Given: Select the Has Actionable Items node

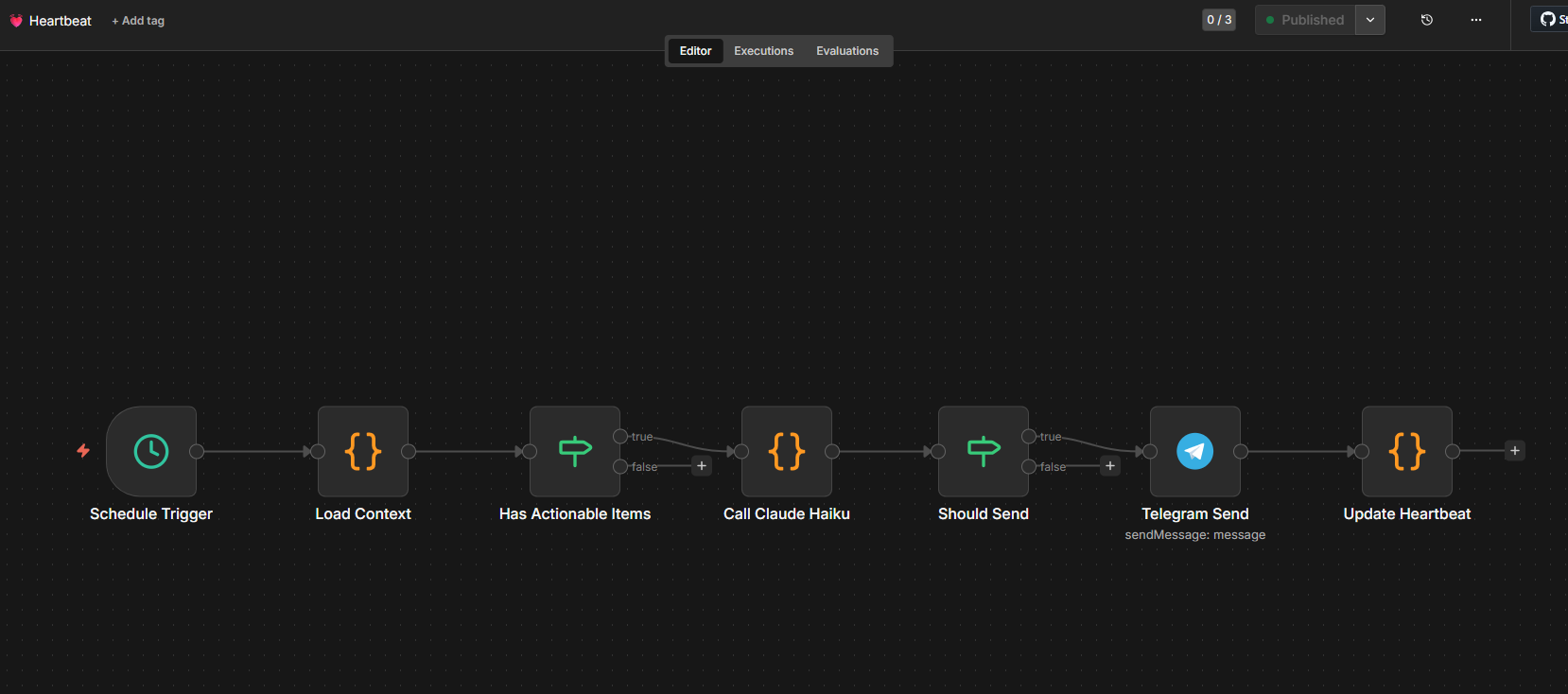Looking at the screenshot, I should [x=575, y=452].
